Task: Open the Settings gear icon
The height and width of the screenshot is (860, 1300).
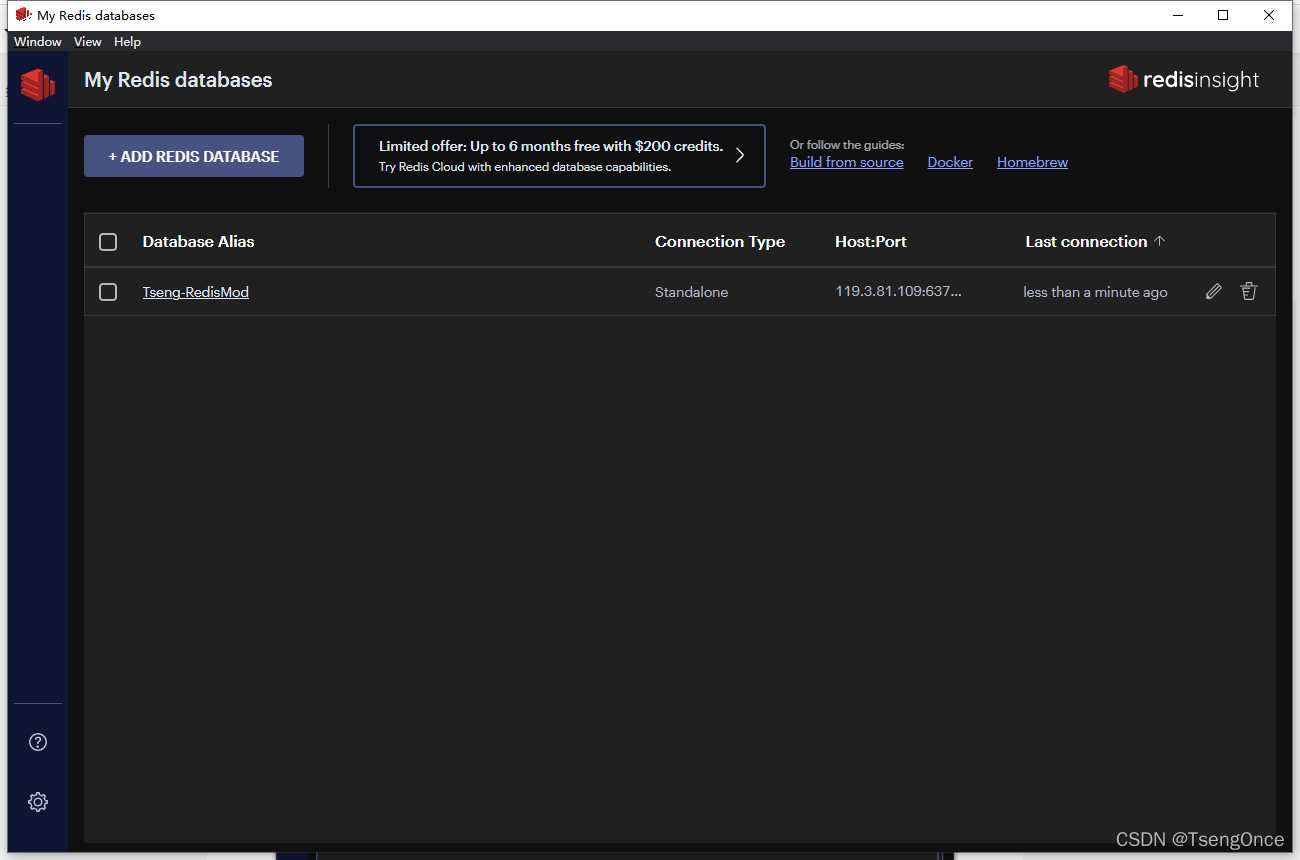Action: pos(37,801)
